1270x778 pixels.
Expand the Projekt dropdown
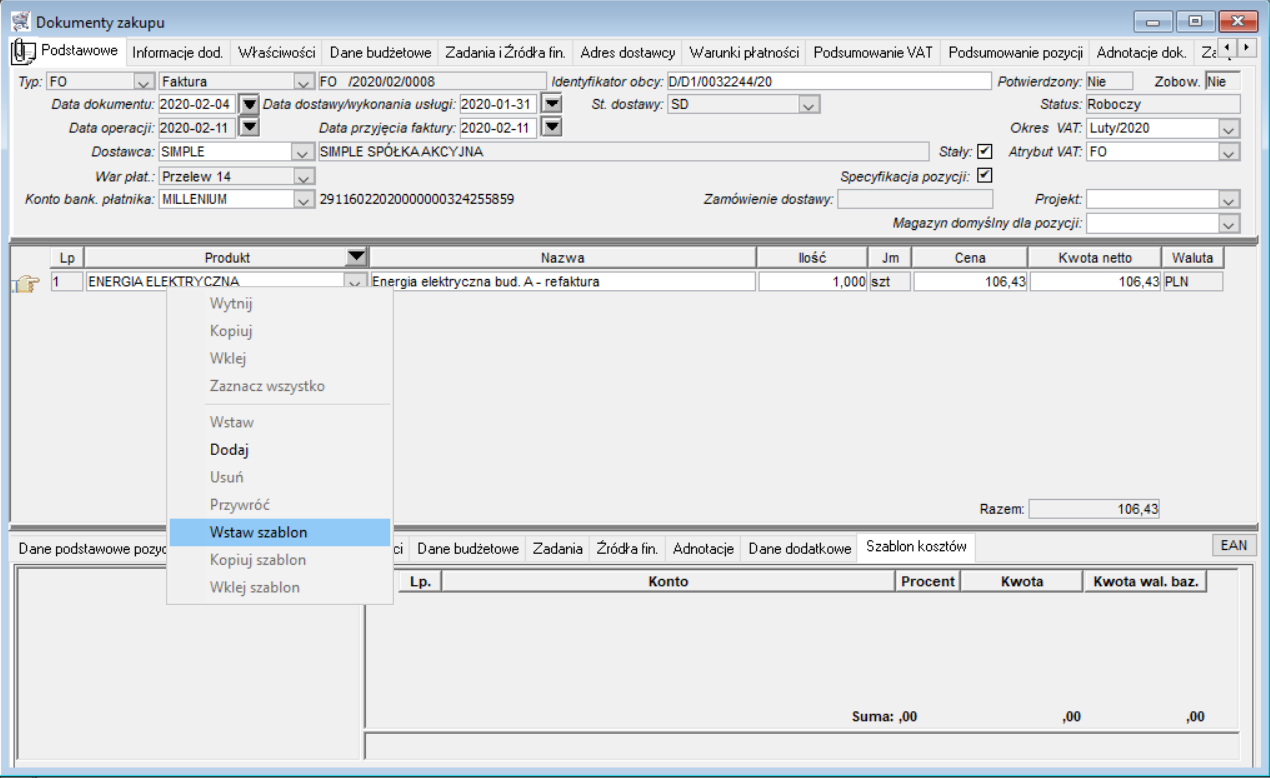click(1230, 199)
